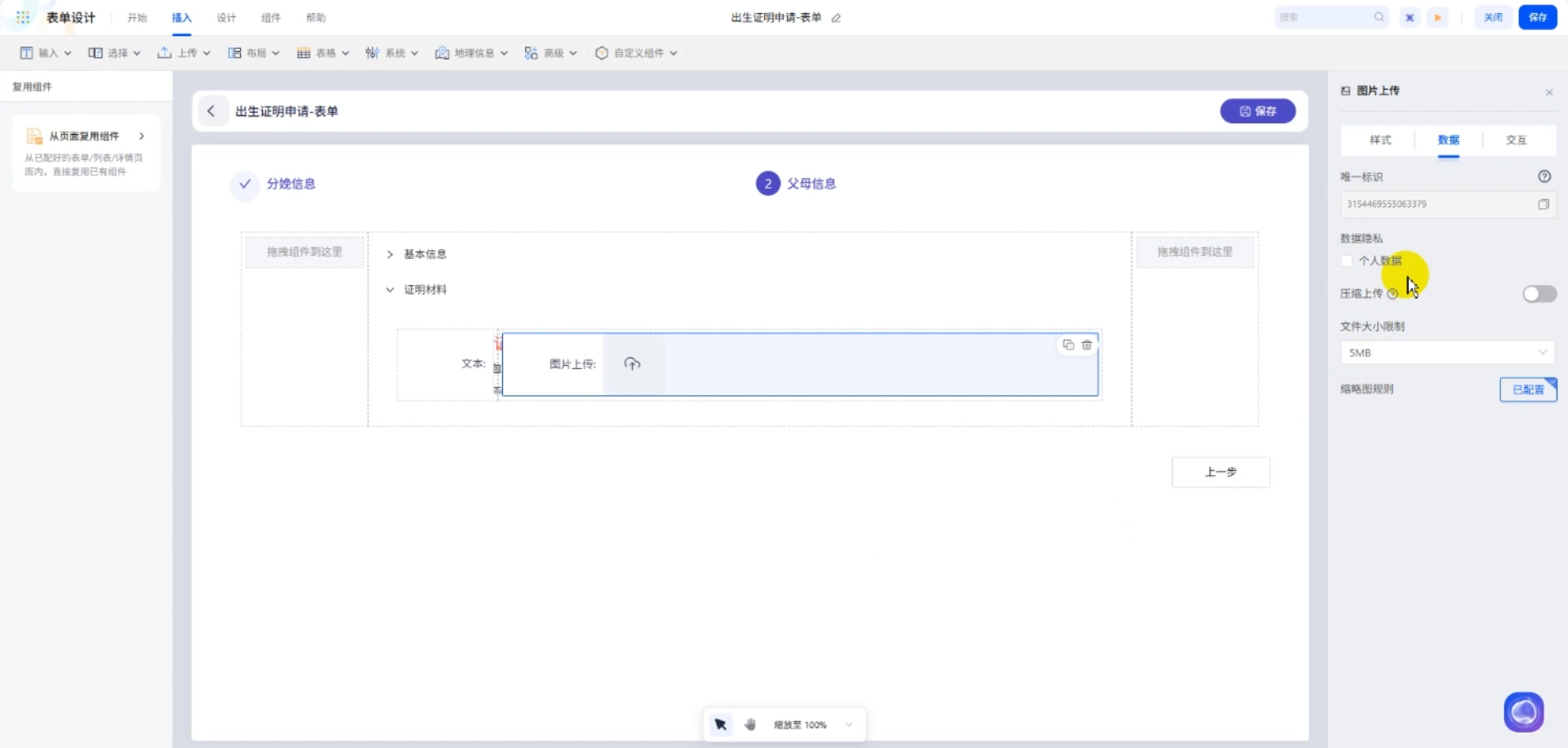
Task: Click the 图片上传 panel header icon
Action: click(x=1346, y=91)
